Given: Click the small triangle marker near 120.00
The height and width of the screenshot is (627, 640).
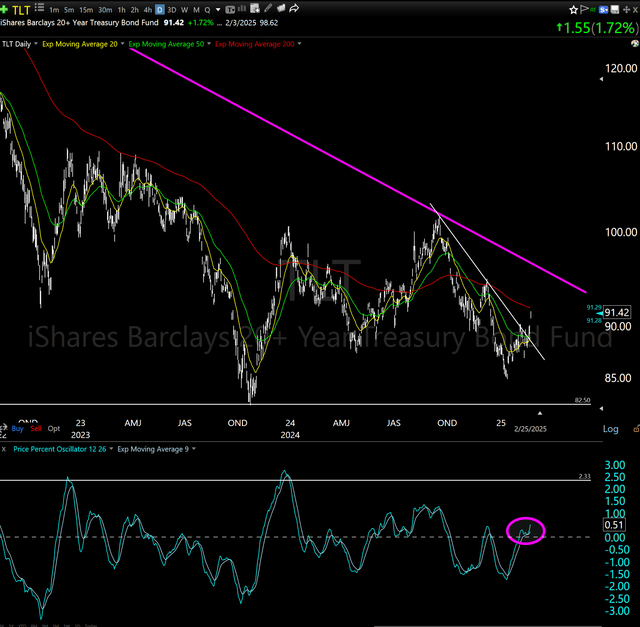Looking at the screenshot, I should tap(601, 79).
